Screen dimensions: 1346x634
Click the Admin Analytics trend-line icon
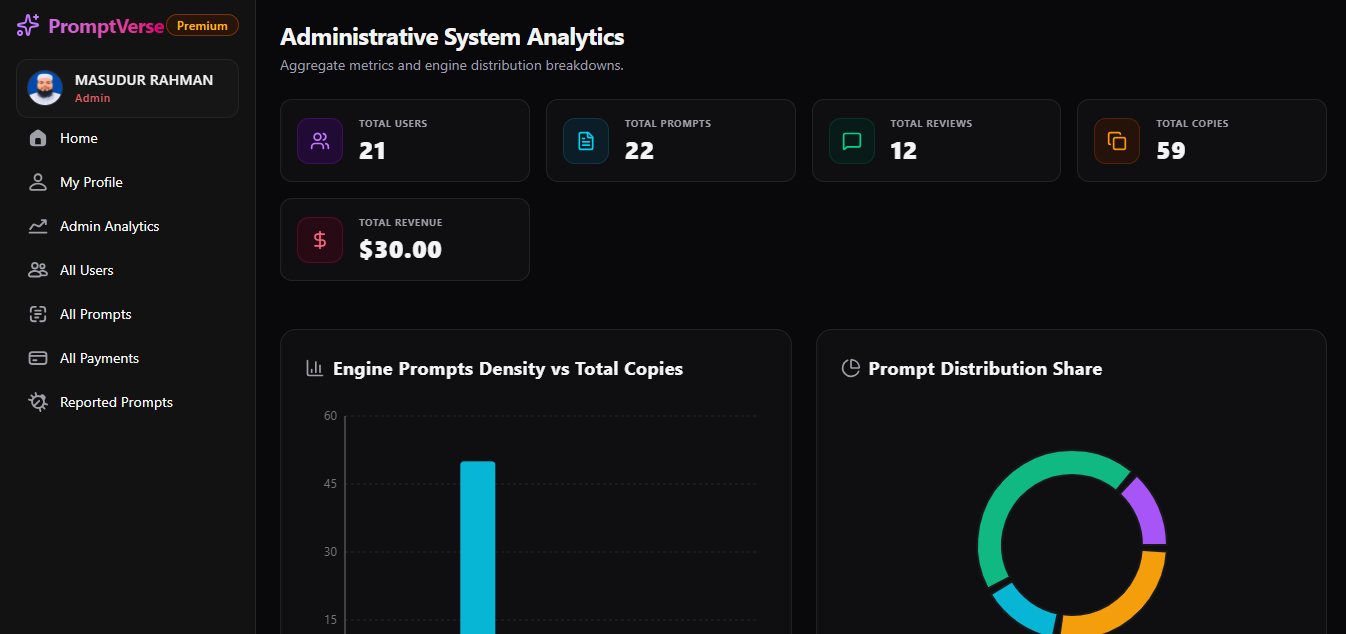point(38,226)
